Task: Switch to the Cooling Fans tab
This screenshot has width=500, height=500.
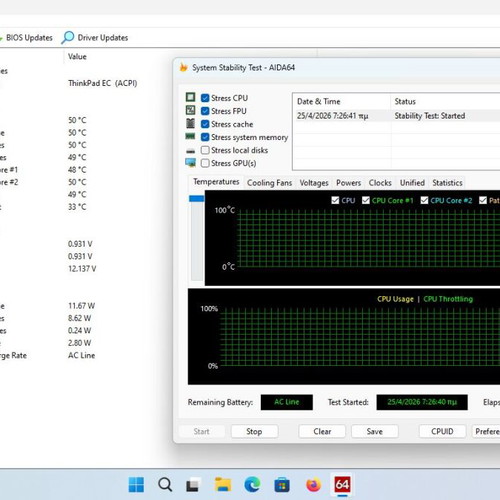Action: pos(269,183)
